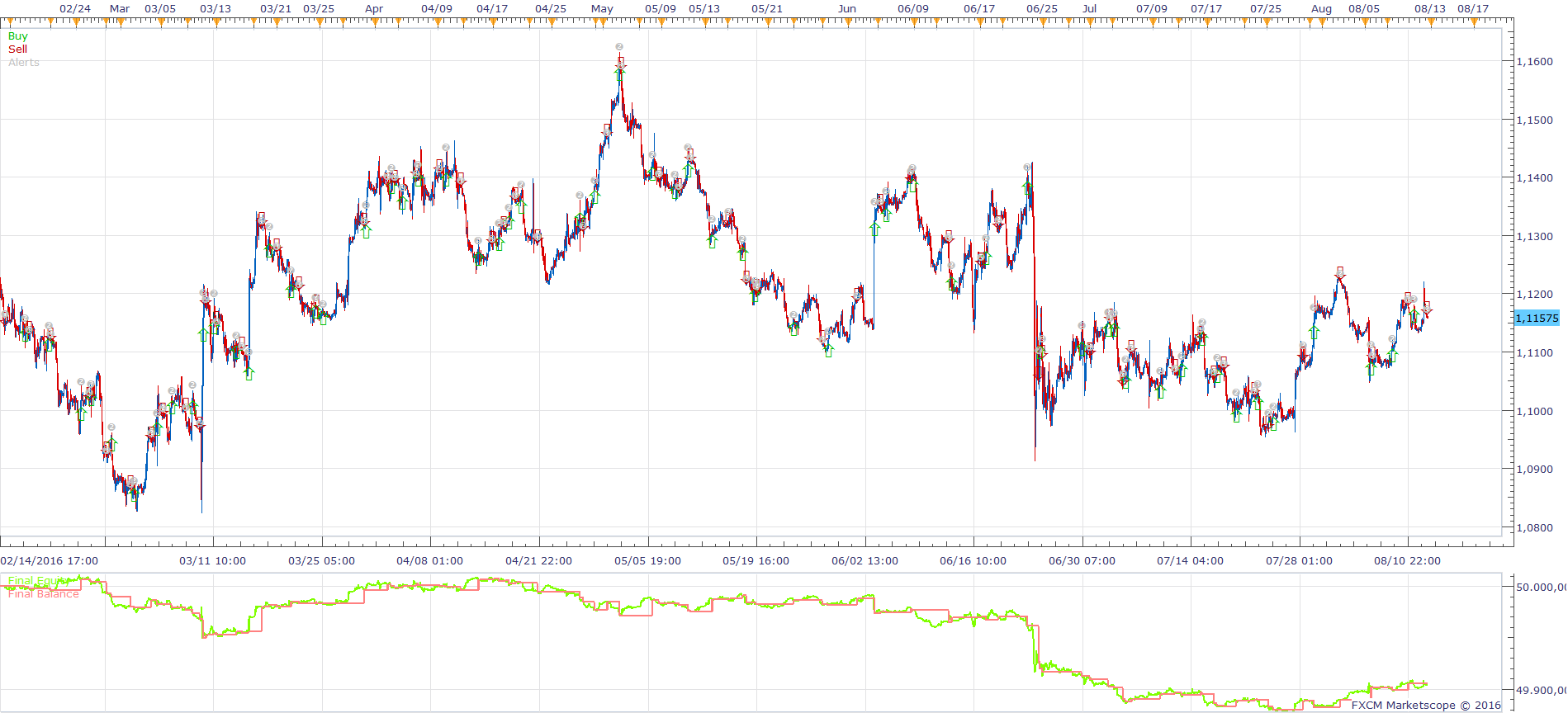This screenshot has height=713, width=1568.
Task: Click the Sell legend label
Action: pos(17,50)
